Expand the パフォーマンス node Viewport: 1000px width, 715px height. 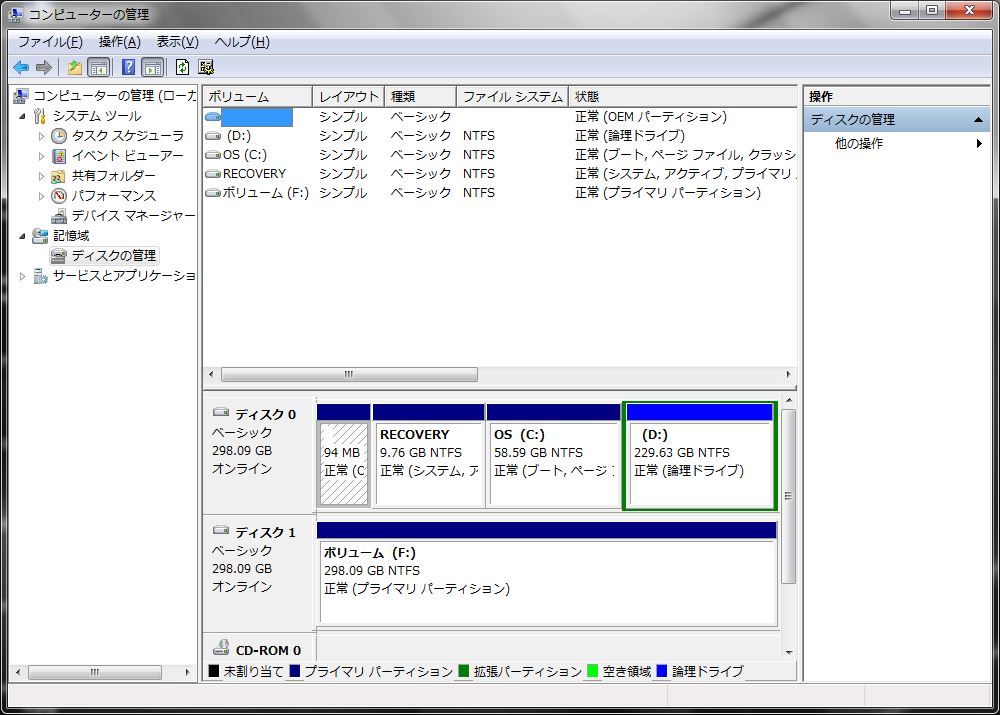41,196
